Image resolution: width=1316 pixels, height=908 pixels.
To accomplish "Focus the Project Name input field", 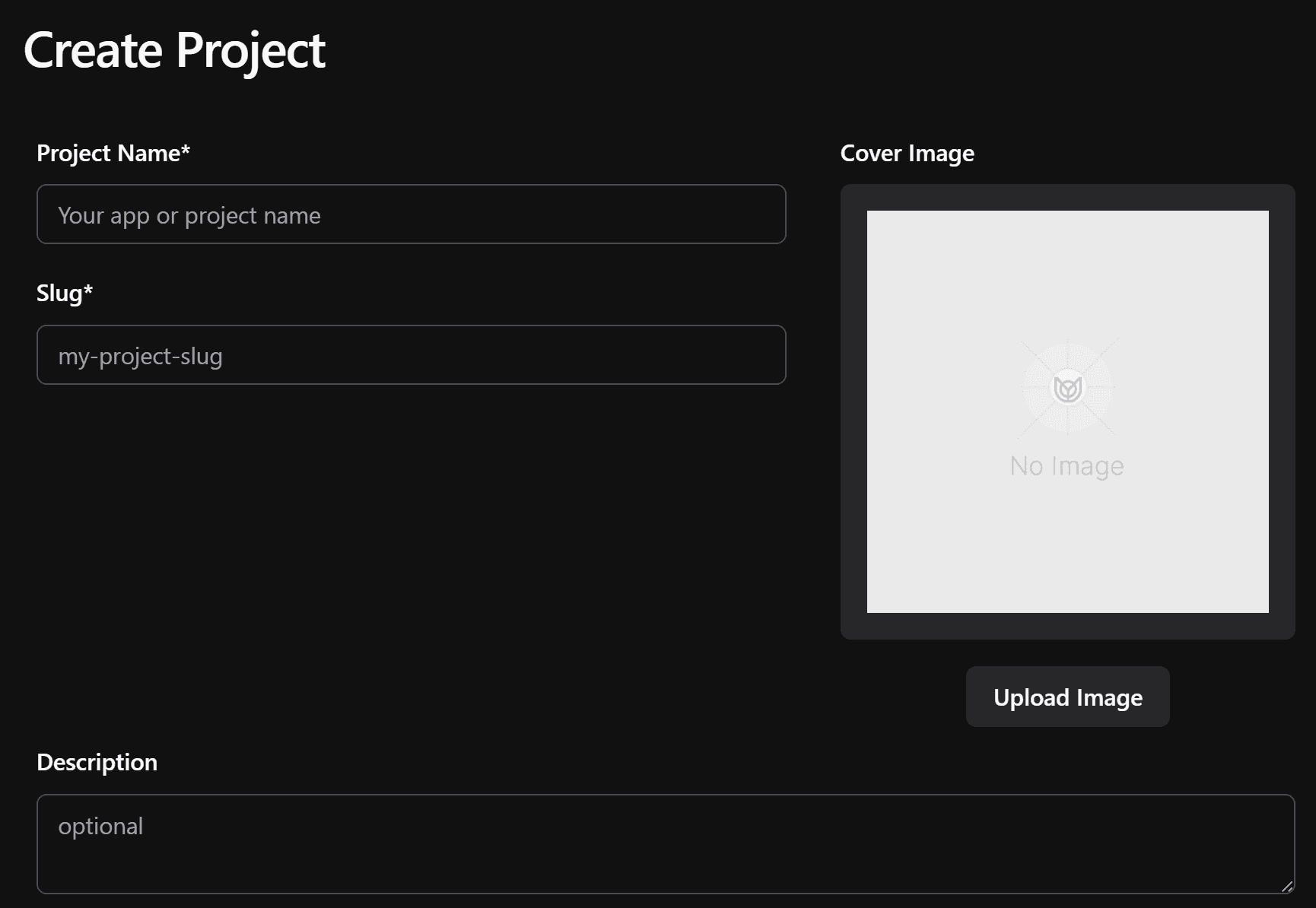I will tap(411, 214).
